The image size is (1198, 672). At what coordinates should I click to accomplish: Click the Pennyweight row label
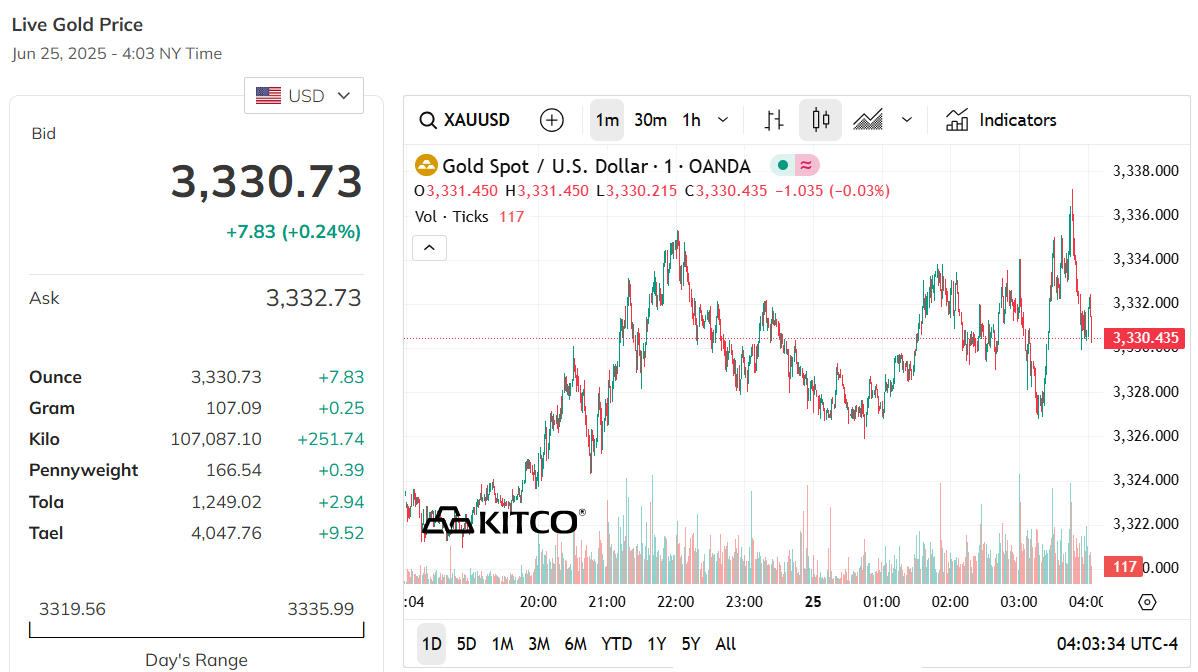pos(84,470)
